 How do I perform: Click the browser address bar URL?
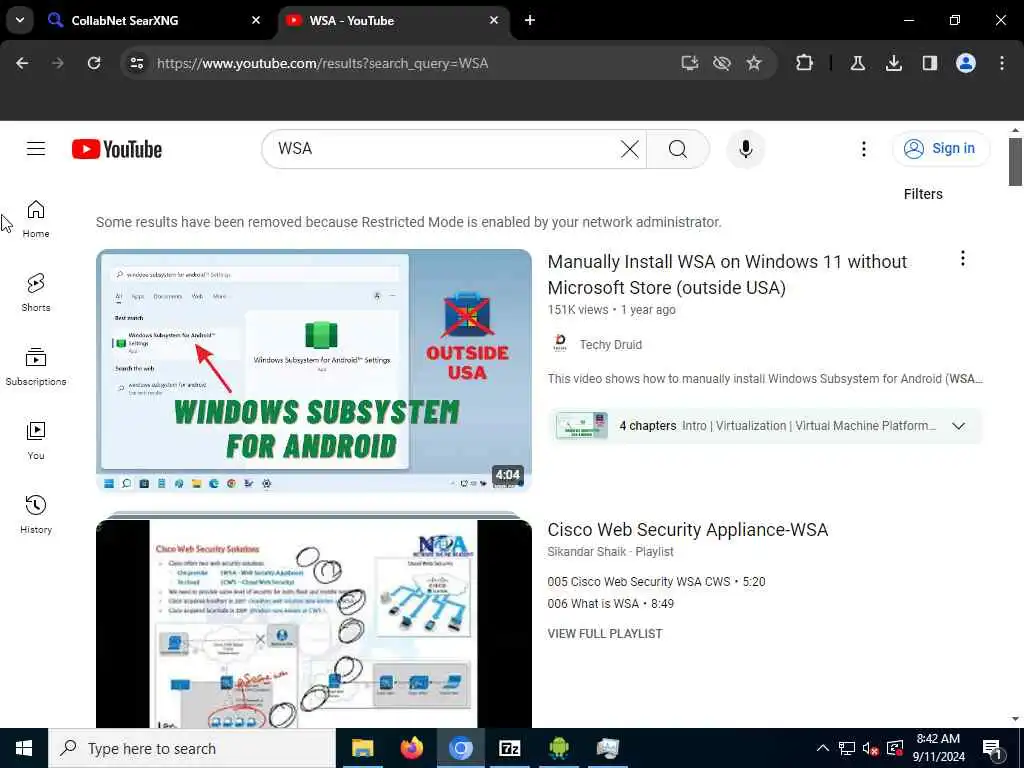click(x=322, y=63)
